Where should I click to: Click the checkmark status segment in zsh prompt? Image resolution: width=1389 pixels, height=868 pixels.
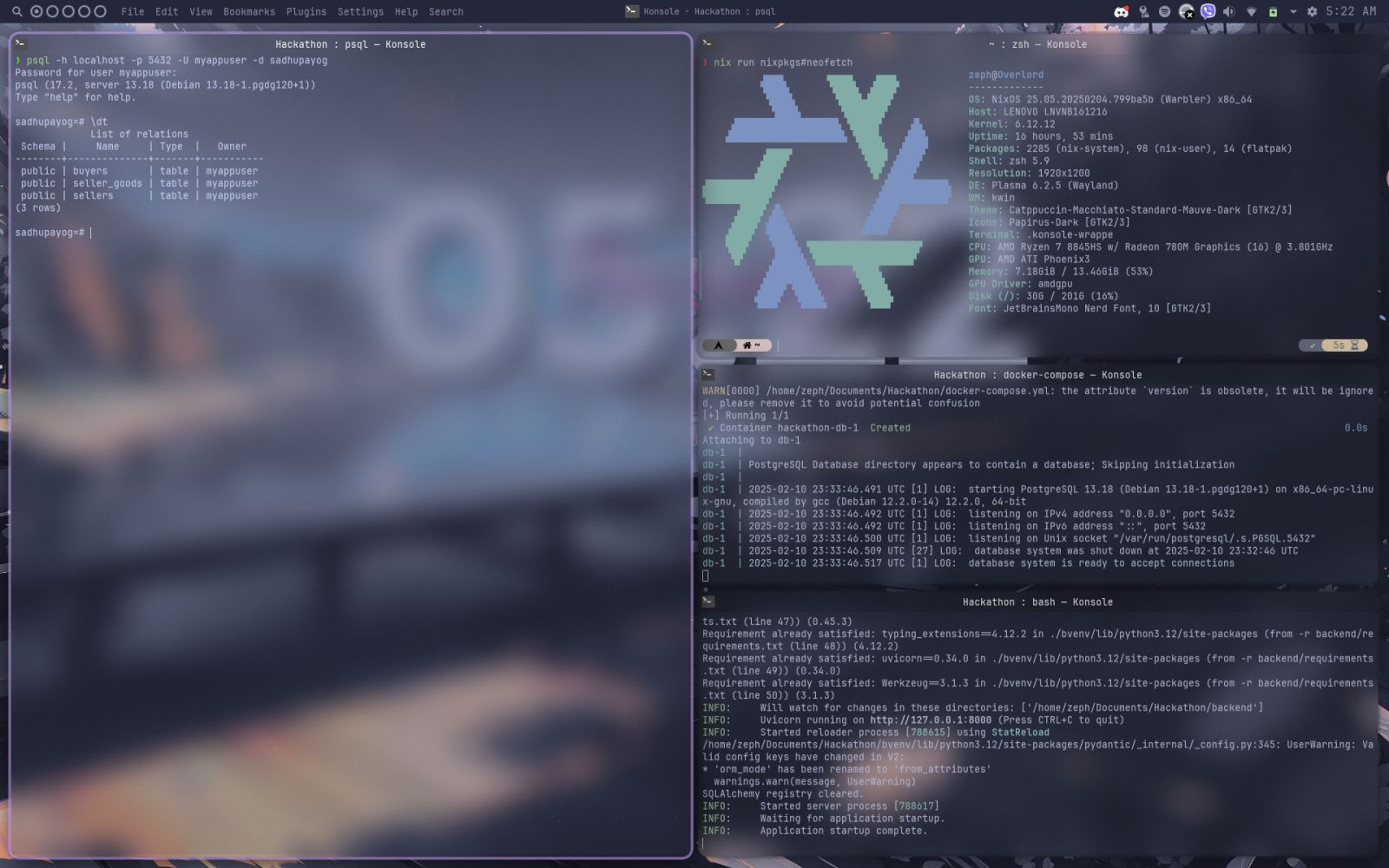point(1313,345)
